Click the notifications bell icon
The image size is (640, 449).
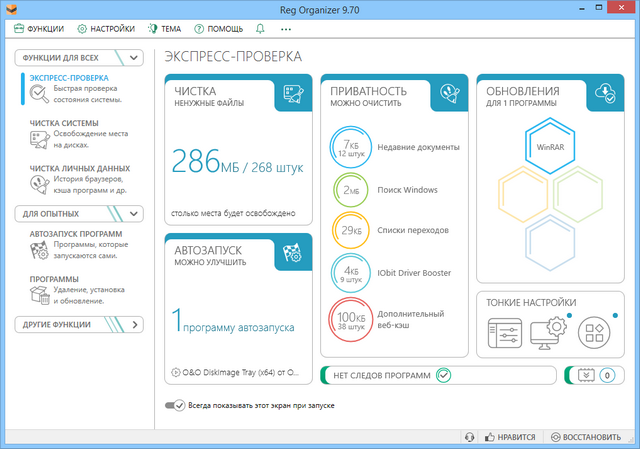pyautogui.click(x=261, y=30)
